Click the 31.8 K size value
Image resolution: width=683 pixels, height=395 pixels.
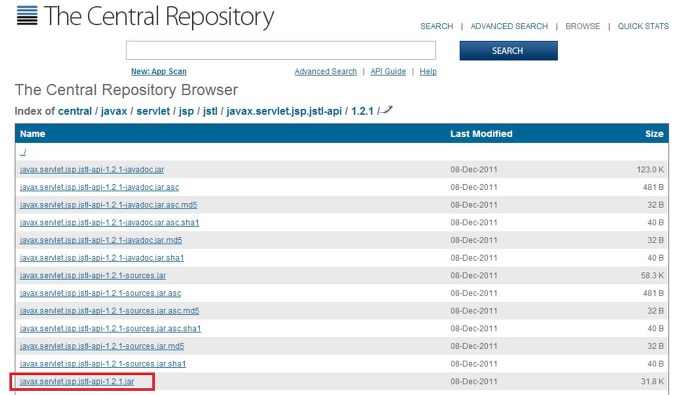pos(652,381)
